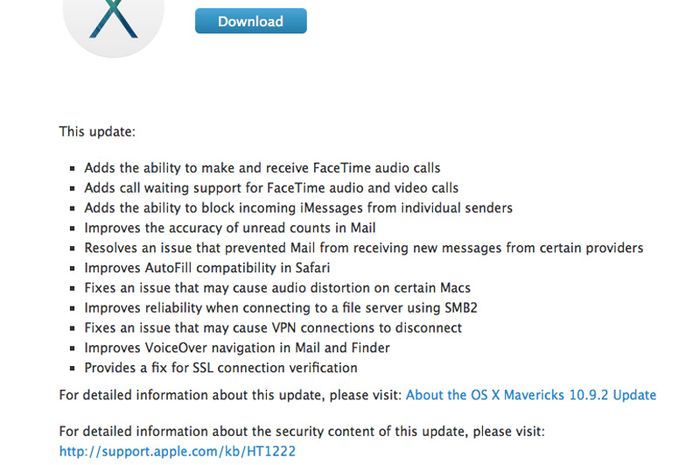Open the support.apple.com/kb/HT1222 link
Viewport: 700px width, 465px height.
(x=177, y=451)
